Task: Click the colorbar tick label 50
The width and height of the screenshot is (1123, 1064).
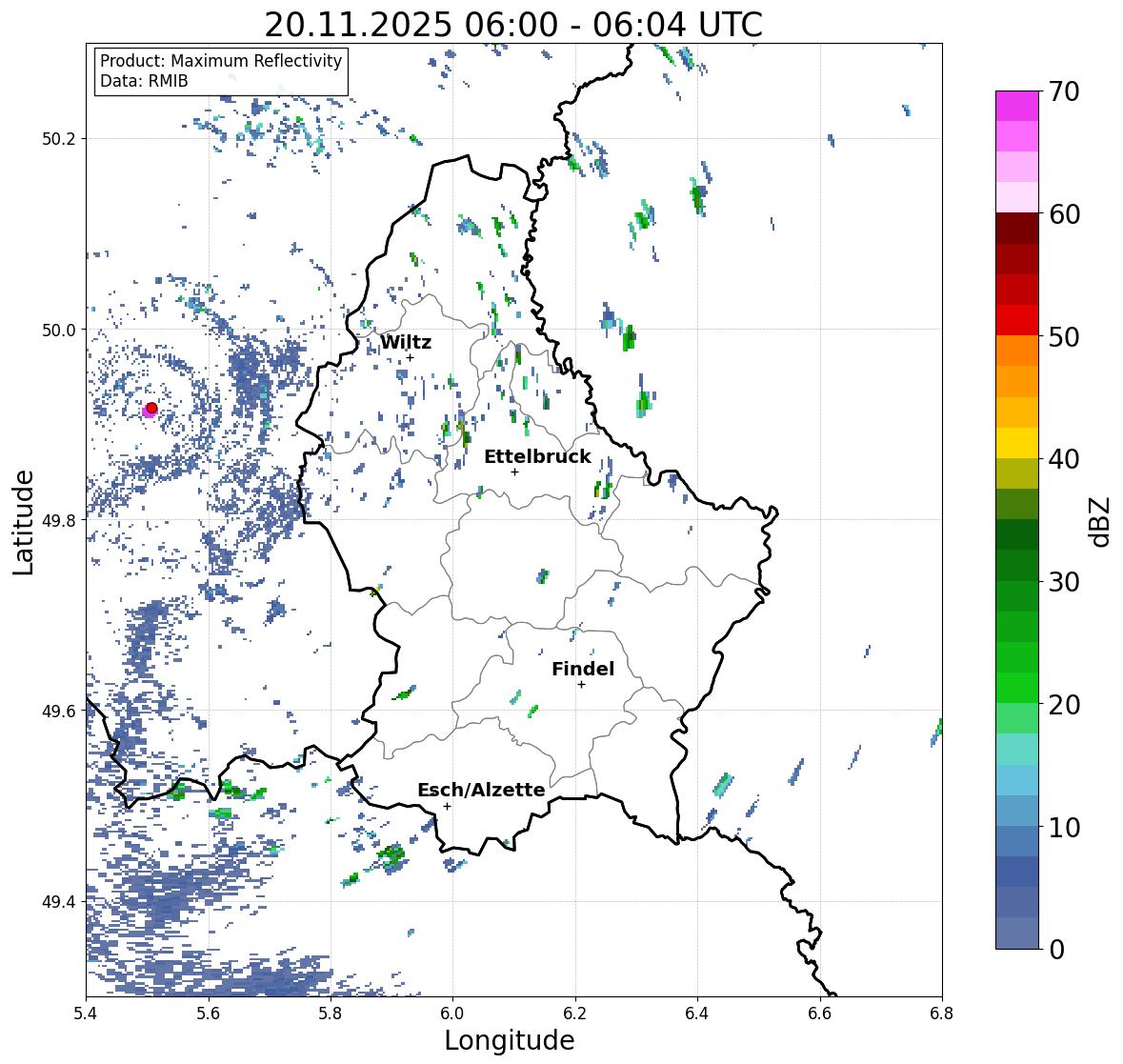Action: pyautogui.click(x=1064, y=336)
